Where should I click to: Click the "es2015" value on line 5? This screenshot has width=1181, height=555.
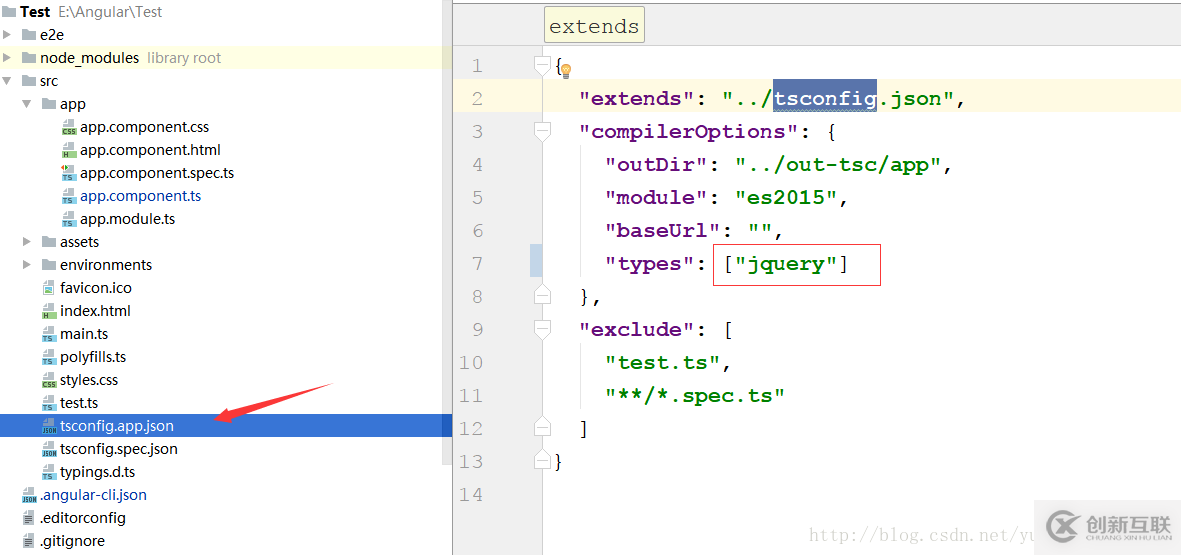click(785, 198)
